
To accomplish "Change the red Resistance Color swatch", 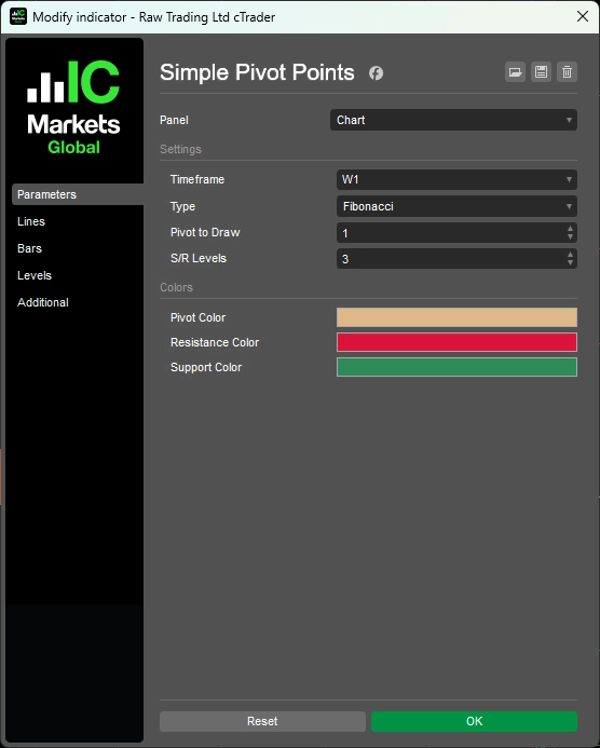I will pos(456,342).
